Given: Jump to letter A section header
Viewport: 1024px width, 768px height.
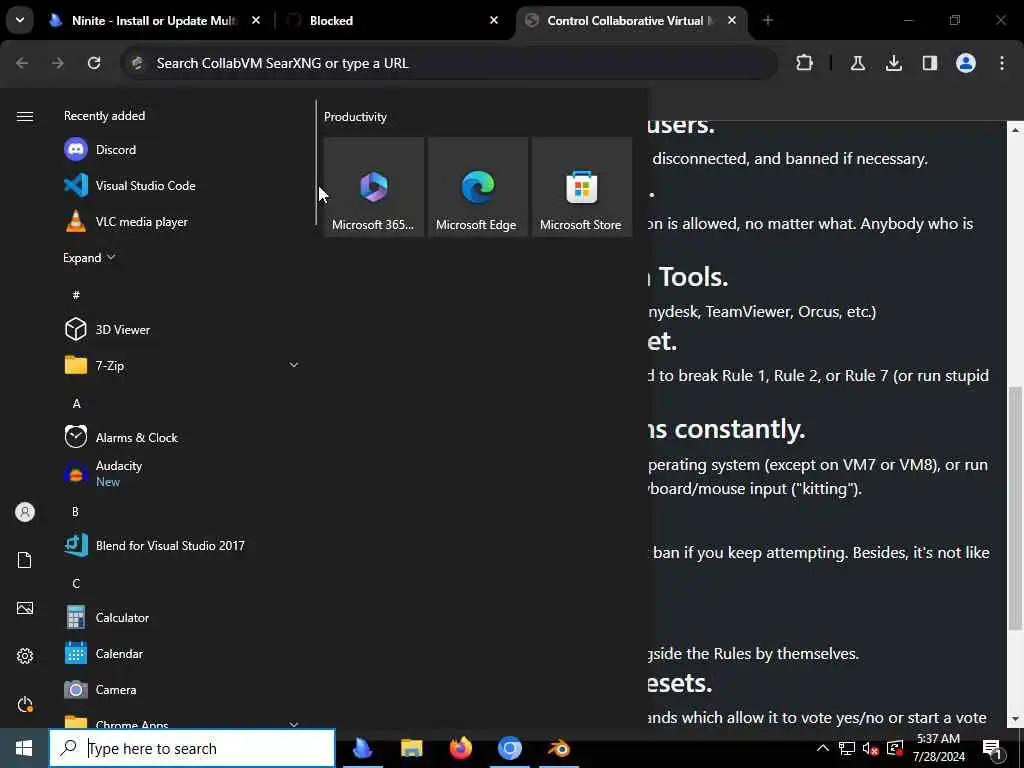Looking at the screenshot, I should coord(76,404).
